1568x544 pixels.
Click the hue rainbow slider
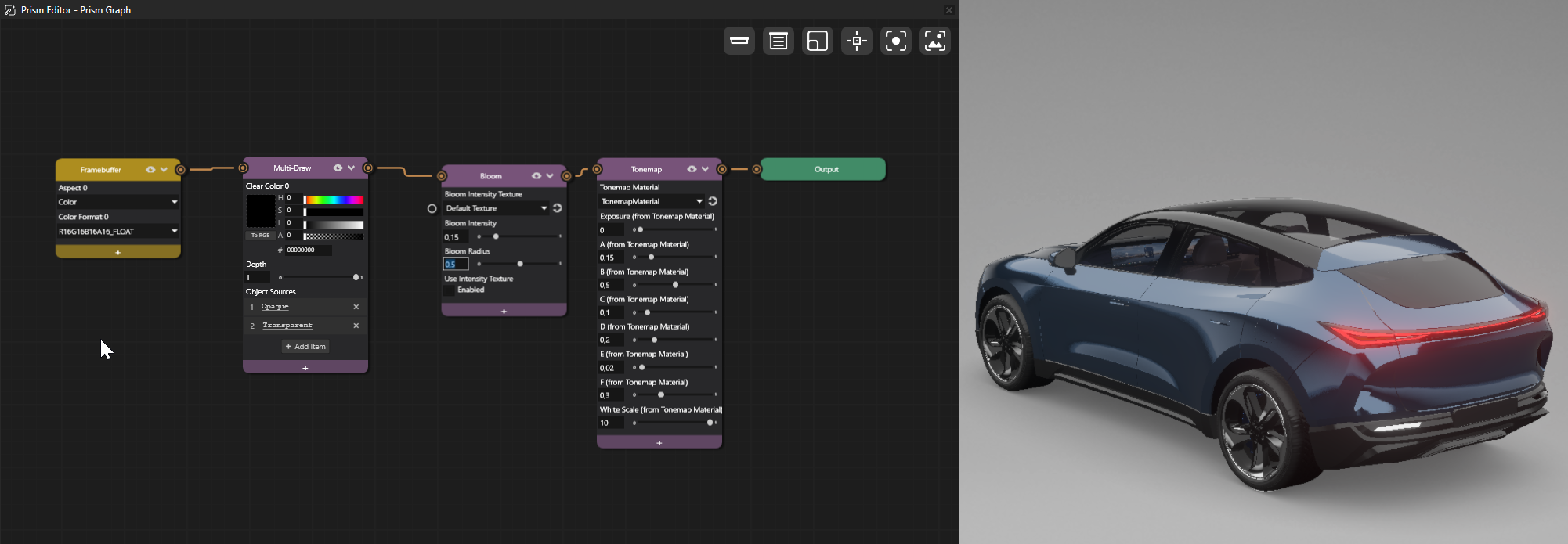pos(334,200)
